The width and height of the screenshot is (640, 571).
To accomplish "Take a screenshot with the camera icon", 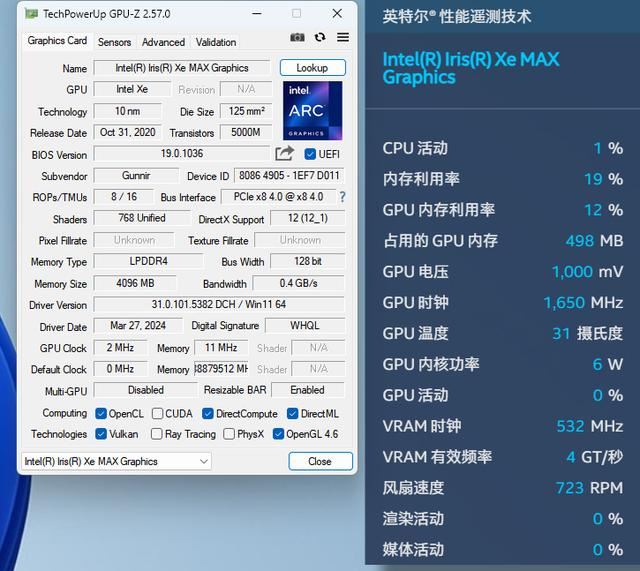I will coord(297,38).
